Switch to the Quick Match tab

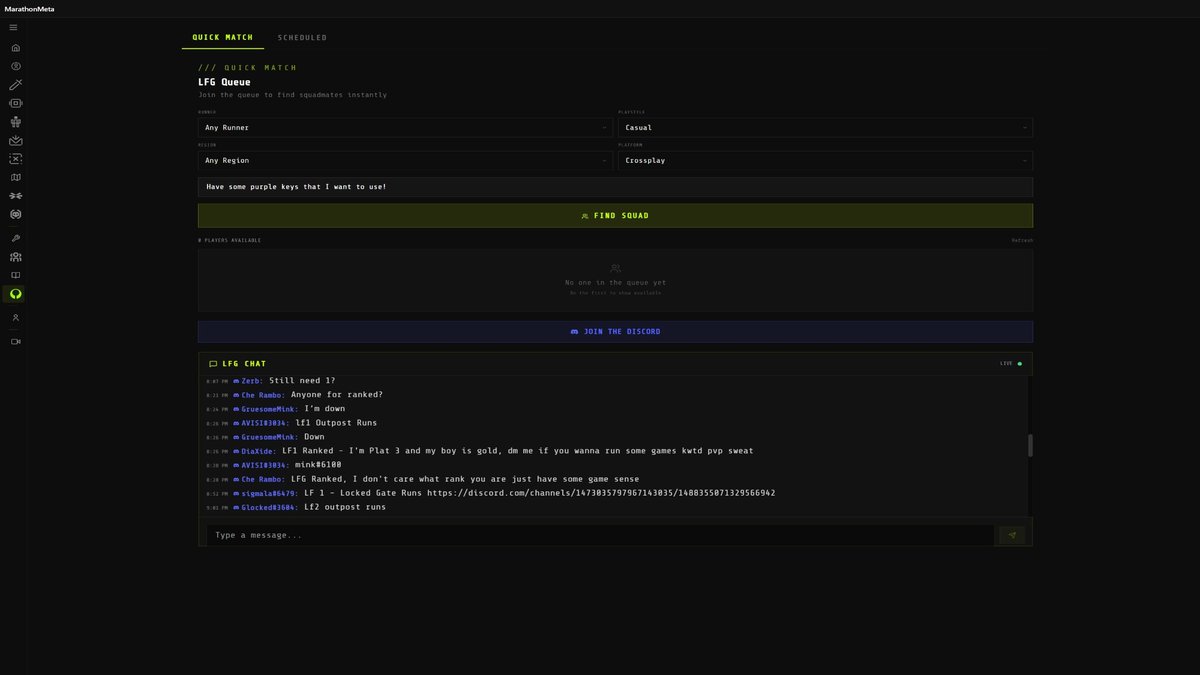[223, 37]
